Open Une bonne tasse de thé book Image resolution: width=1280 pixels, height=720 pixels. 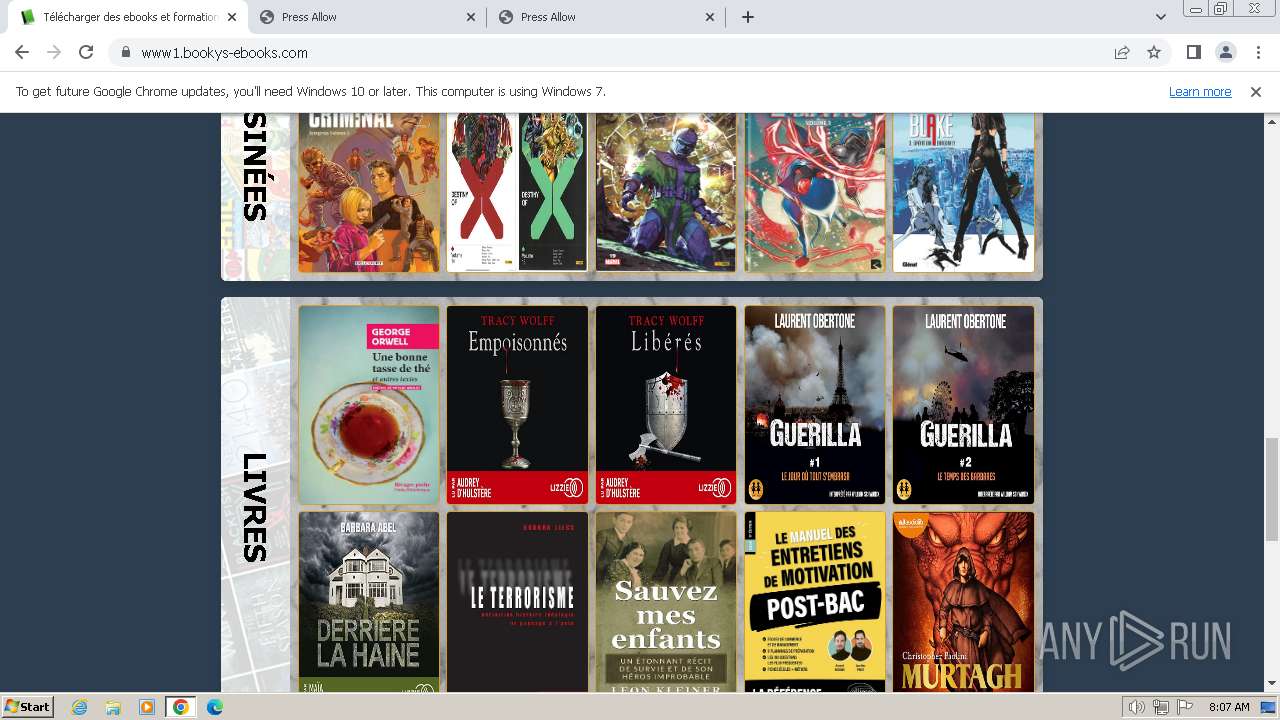[369, 404]
